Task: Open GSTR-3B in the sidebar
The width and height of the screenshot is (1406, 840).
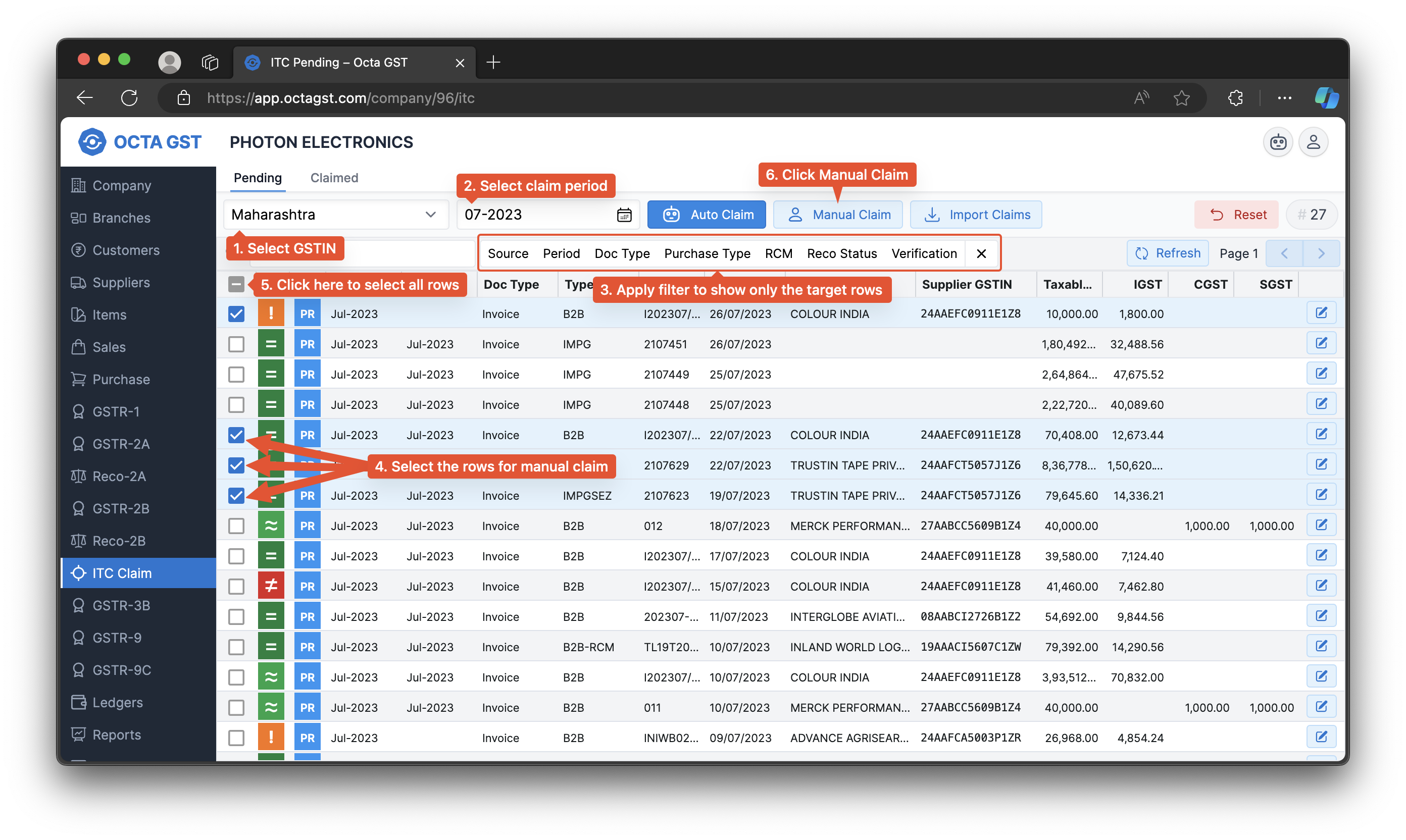Action: (121, 605)
